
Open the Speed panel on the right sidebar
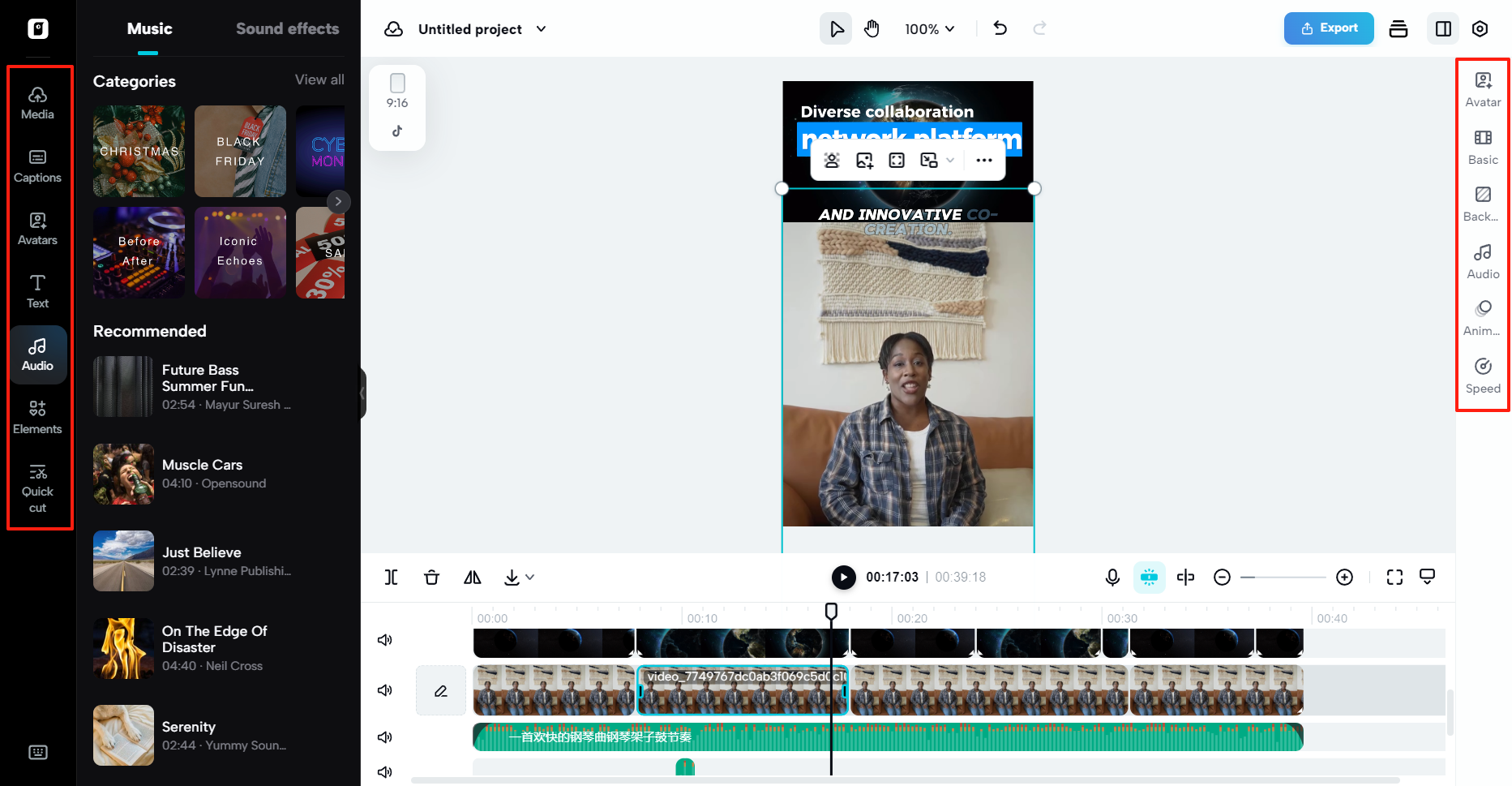1482,376
